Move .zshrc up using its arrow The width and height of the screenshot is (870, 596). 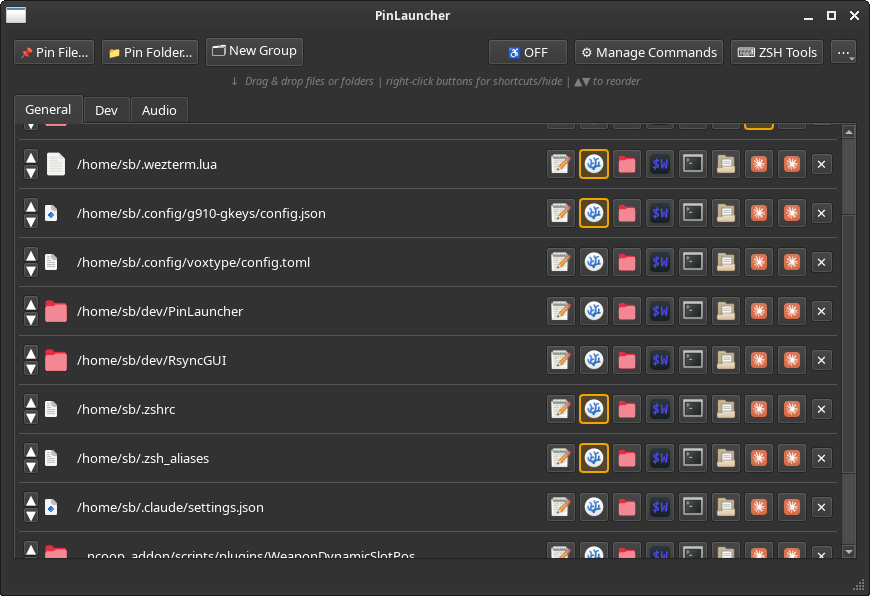click(x=31, y=402)
